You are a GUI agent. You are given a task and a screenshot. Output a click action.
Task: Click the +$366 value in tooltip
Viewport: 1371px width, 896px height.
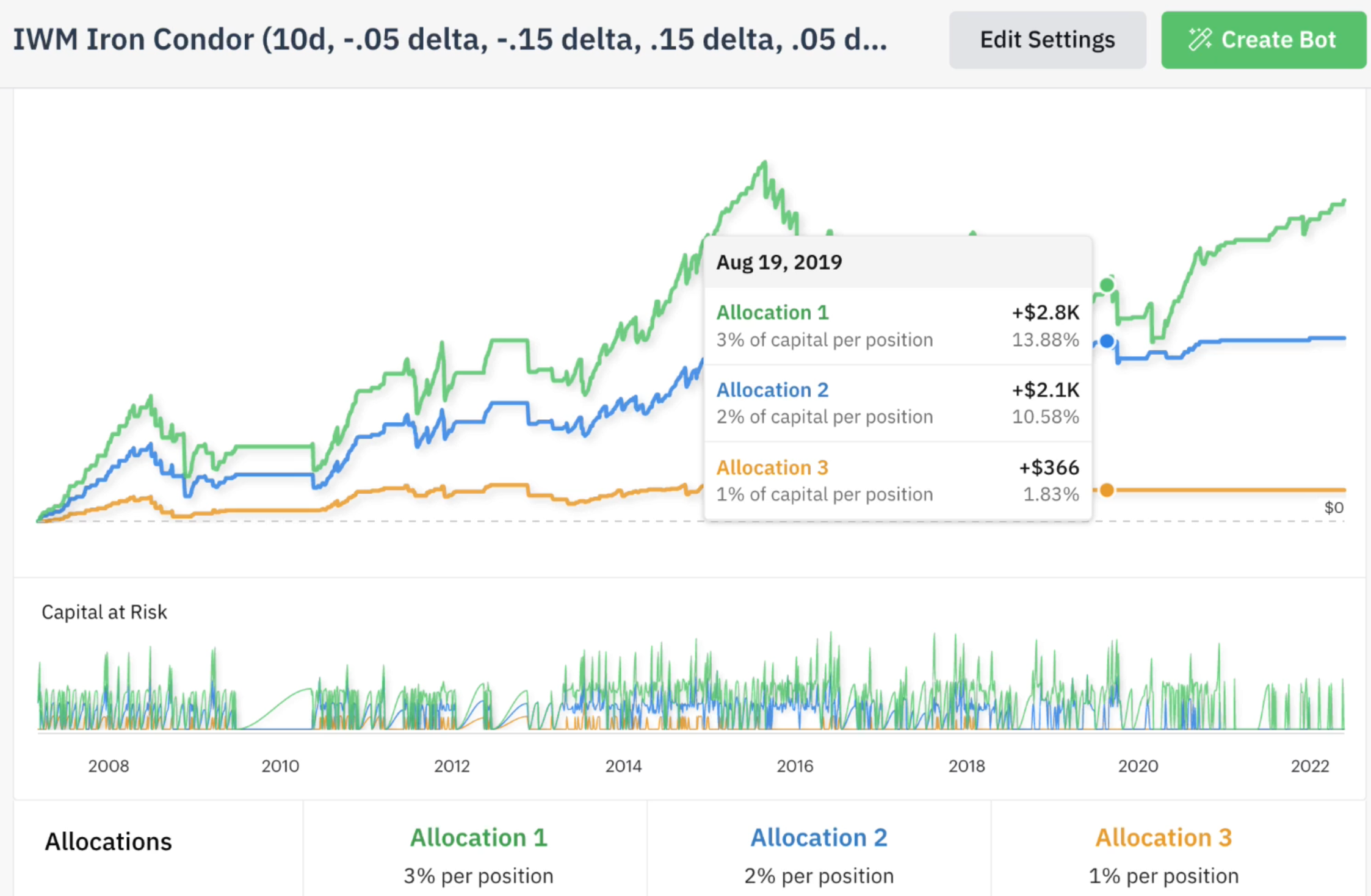[x=1049, y=468]
